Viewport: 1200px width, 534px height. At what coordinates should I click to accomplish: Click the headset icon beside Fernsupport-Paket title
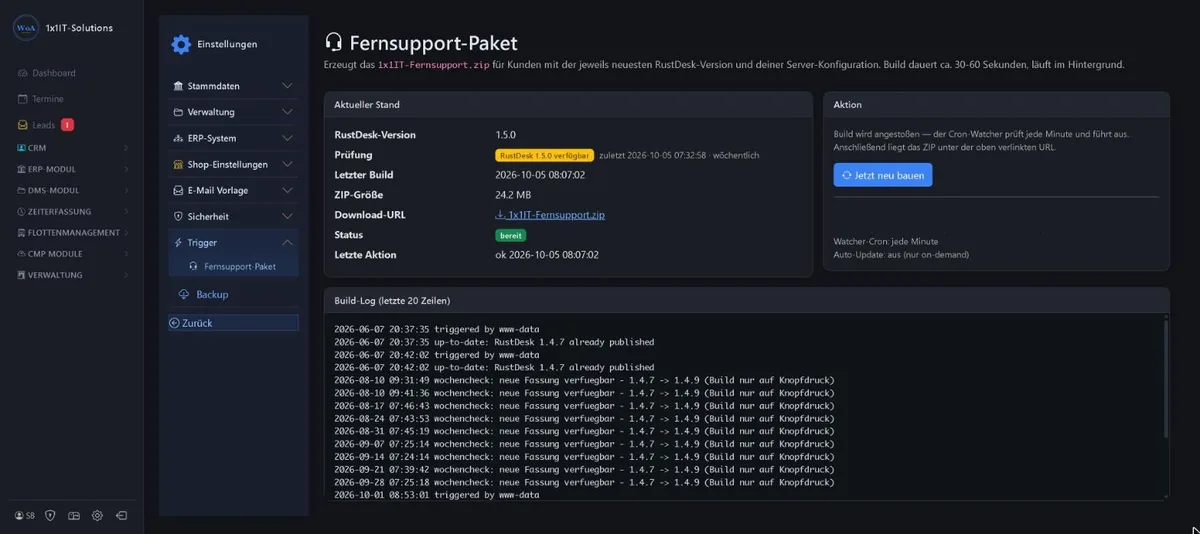point(334,42)
